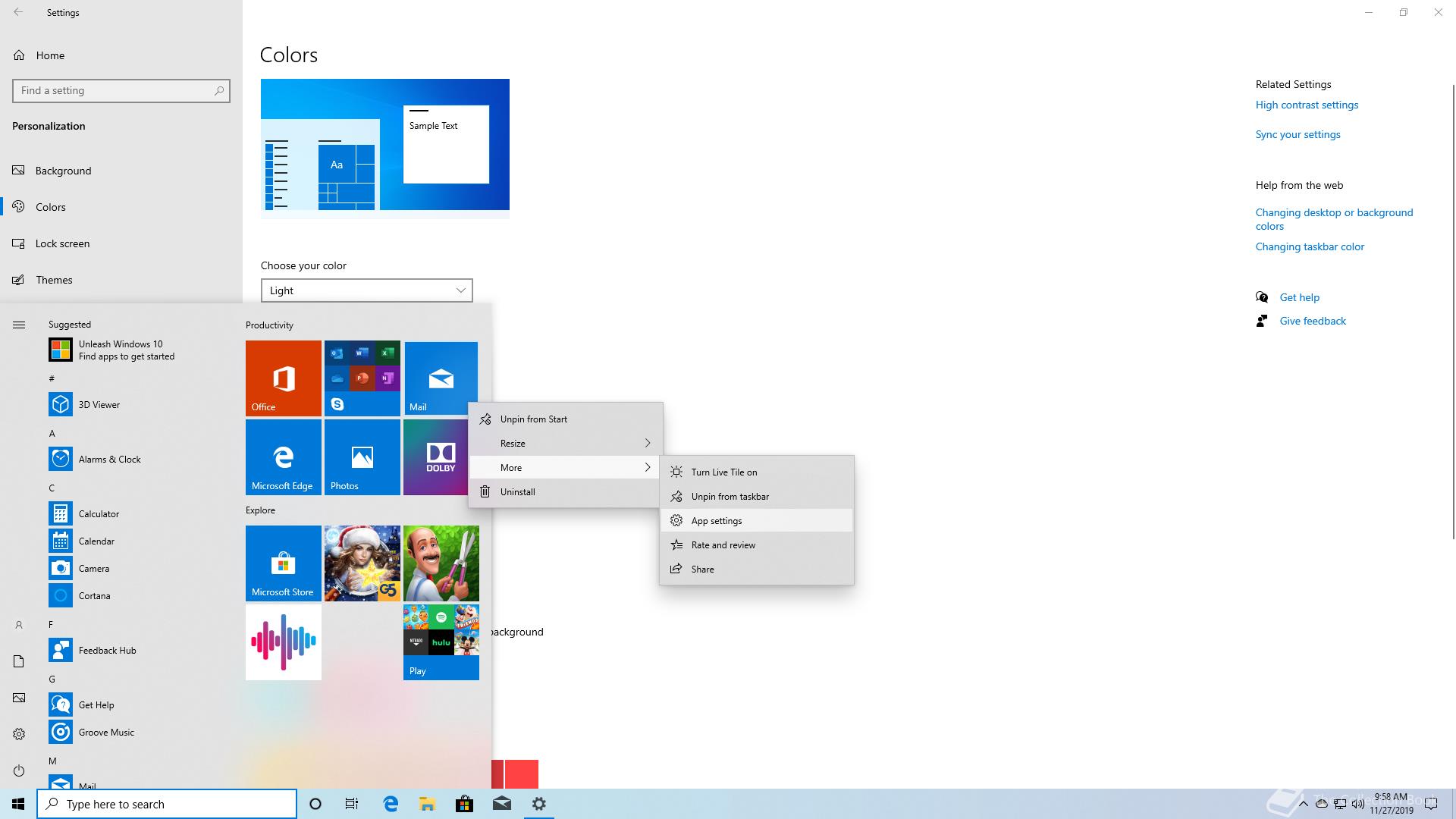Open Sync your settings link
This screenshot has height=819, width=1456.
pyautogui.click(x=1298, y=134)
